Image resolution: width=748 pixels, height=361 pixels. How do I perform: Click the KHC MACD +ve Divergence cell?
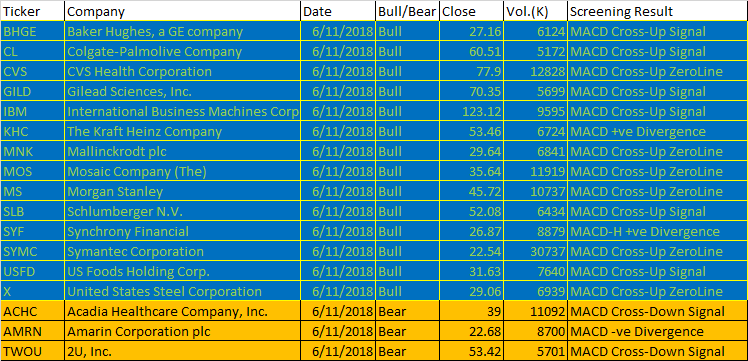(x=657, y=132)
